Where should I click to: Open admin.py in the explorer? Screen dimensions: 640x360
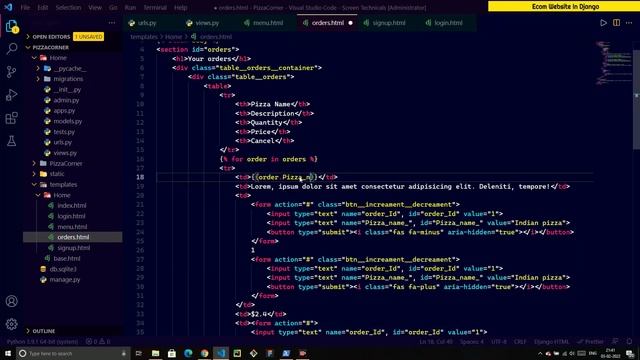tap(66, 100)
